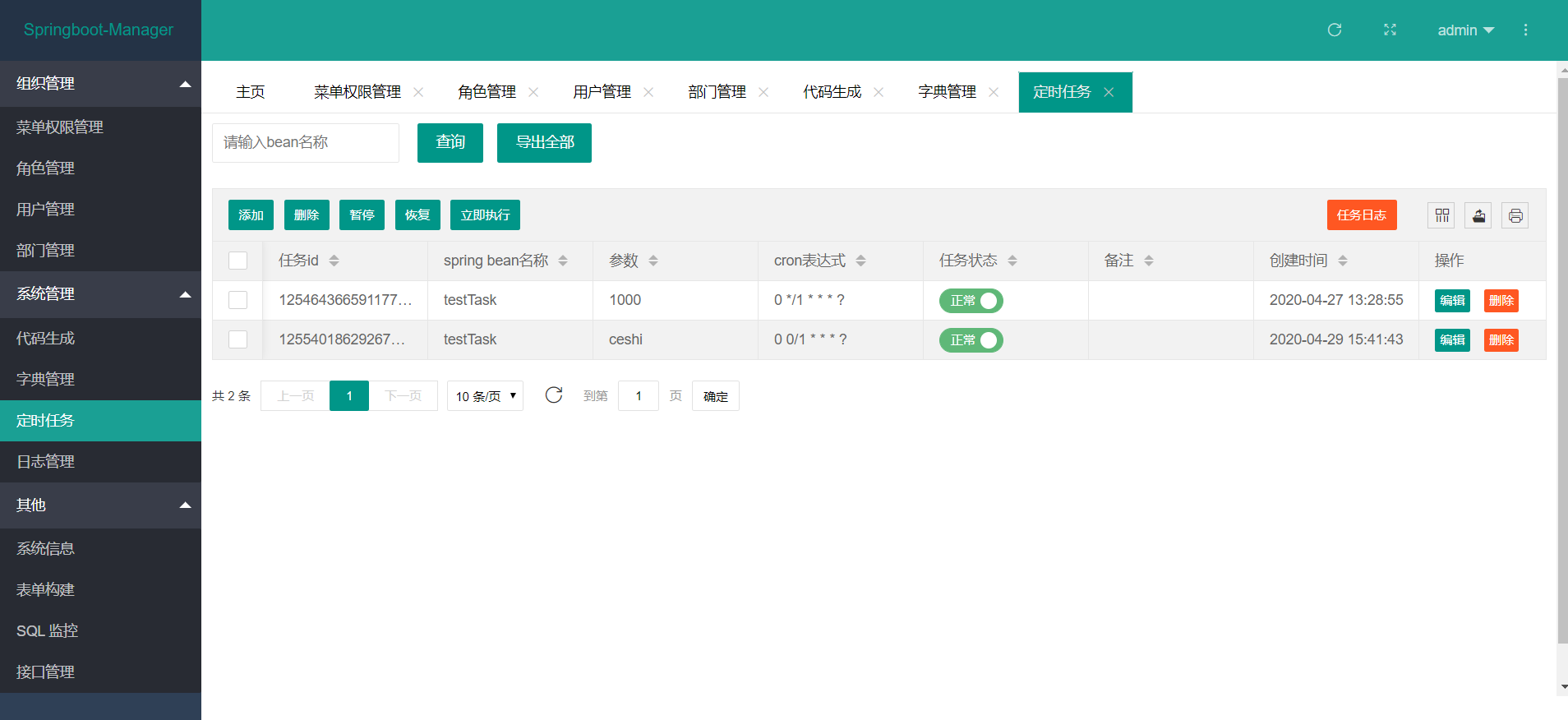1568x720 pixels.
Task: Open the 任务日志 button
Action: point(1362,215)
